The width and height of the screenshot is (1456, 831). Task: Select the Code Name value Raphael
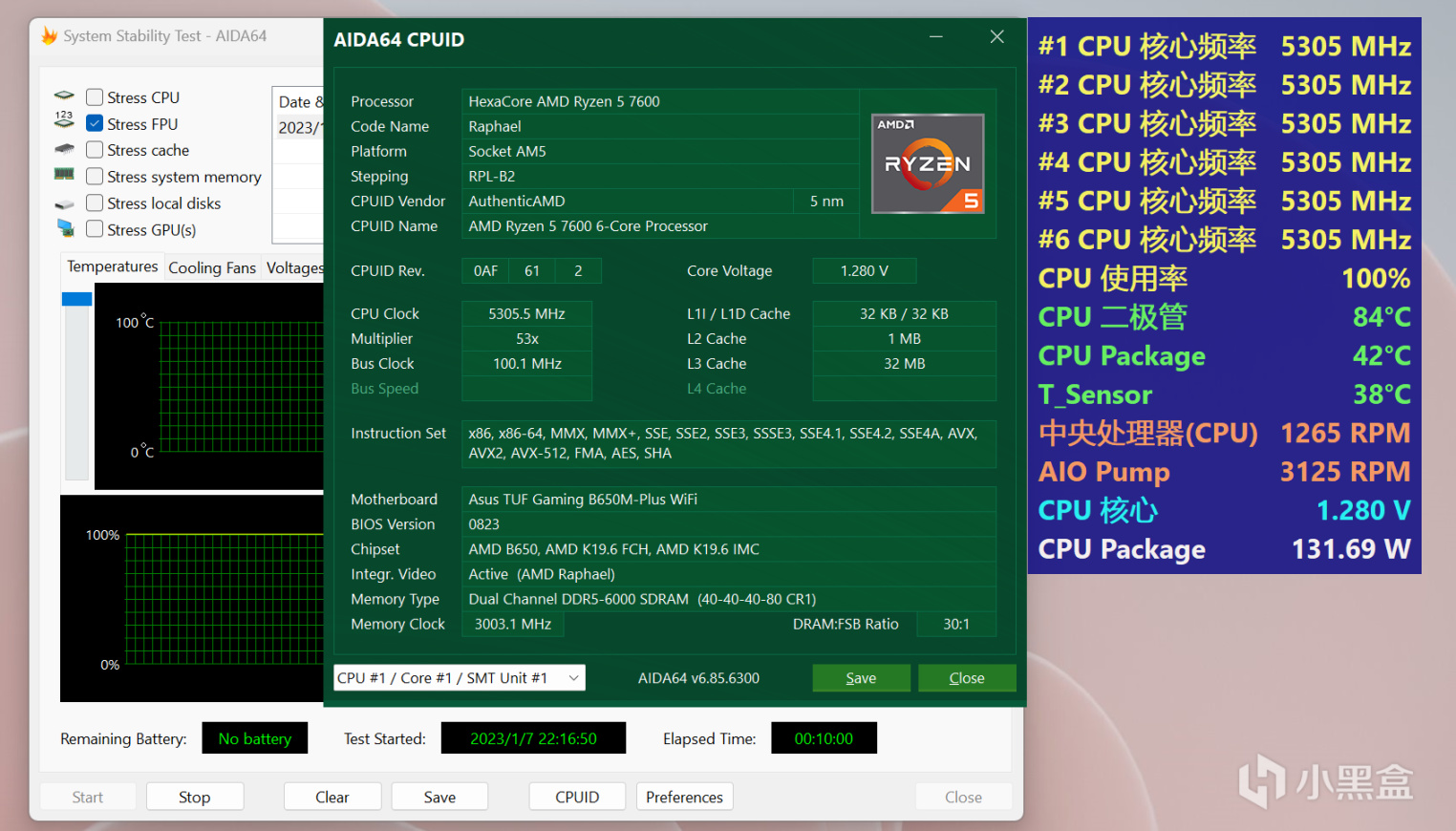[x=660, y=126]
